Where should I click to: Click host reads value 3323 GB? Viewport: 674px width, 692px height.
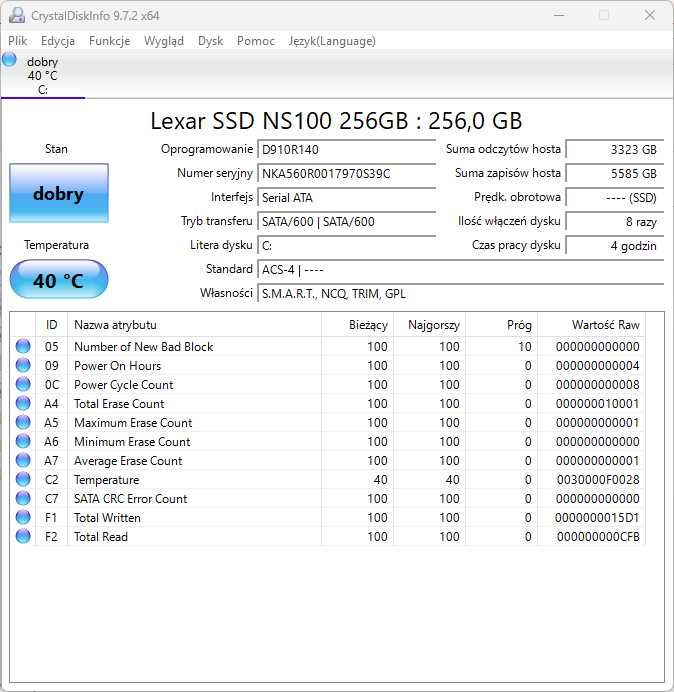coord(614,150)
